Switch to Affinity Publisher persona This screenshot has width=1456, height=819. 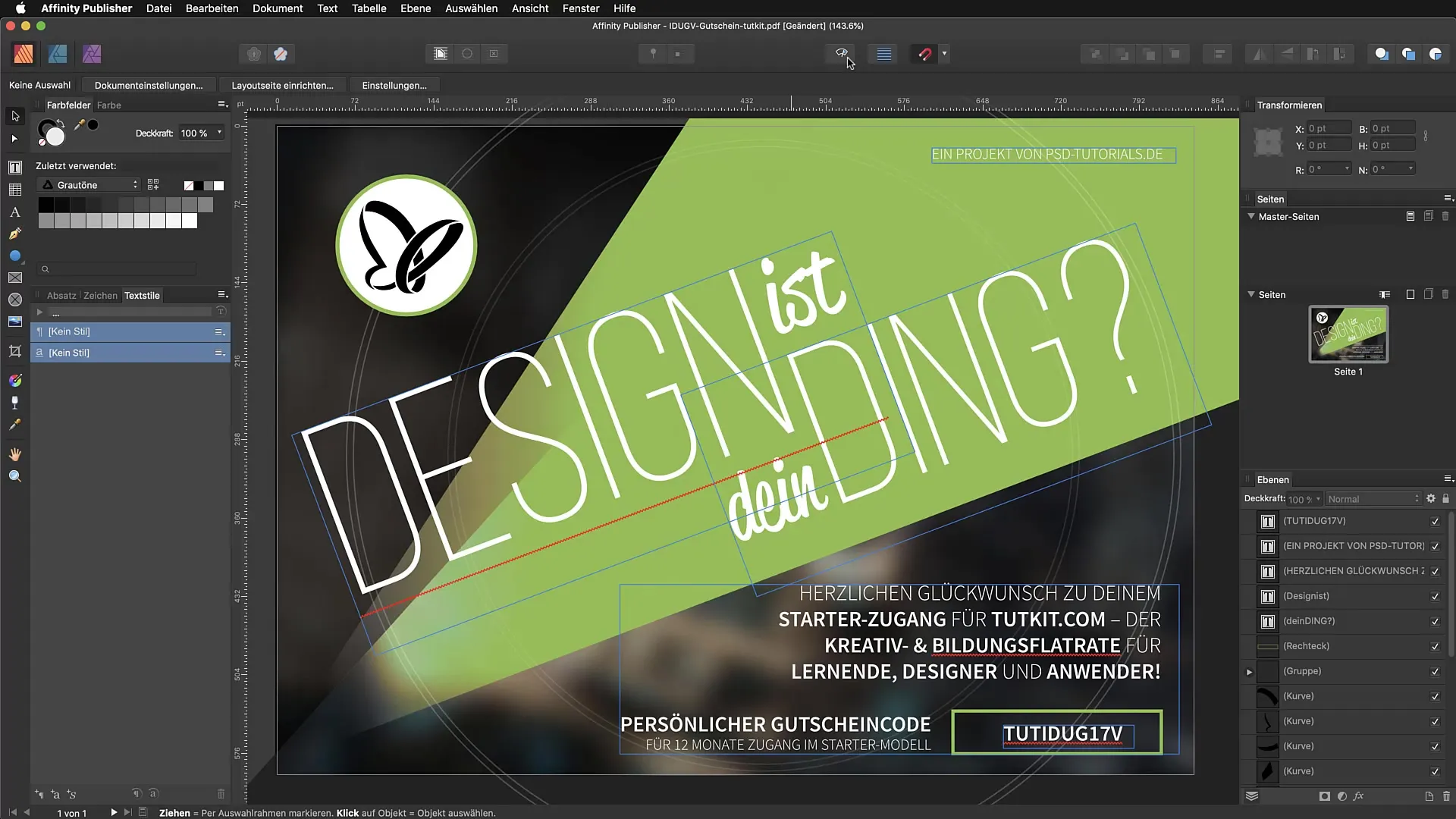pyautogui.click(x=24, y=54)
